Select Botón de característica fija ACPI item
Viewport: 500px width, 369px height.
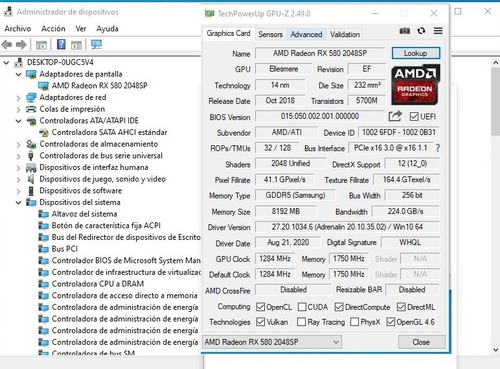pyautogui.click(x=106, y=226)
